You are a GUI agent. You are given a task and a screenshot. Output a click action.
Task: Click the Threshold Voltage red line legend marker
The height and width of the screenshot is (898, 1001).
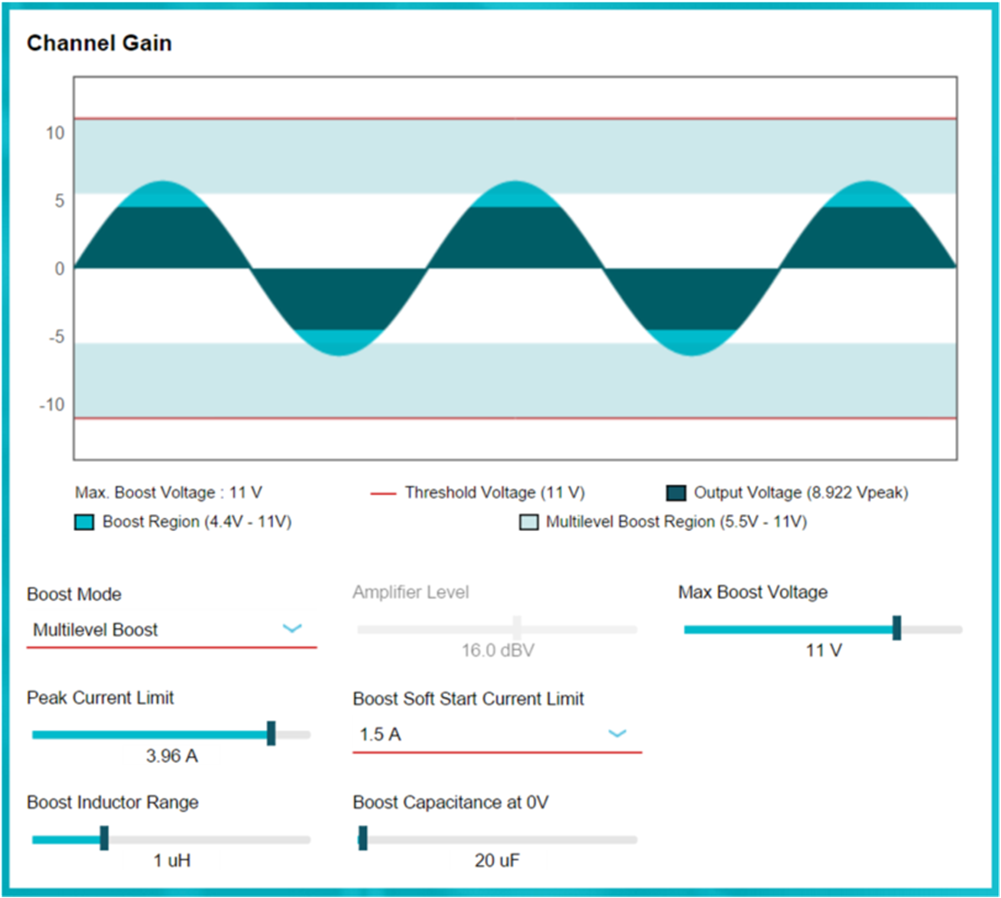click(383, 493)
